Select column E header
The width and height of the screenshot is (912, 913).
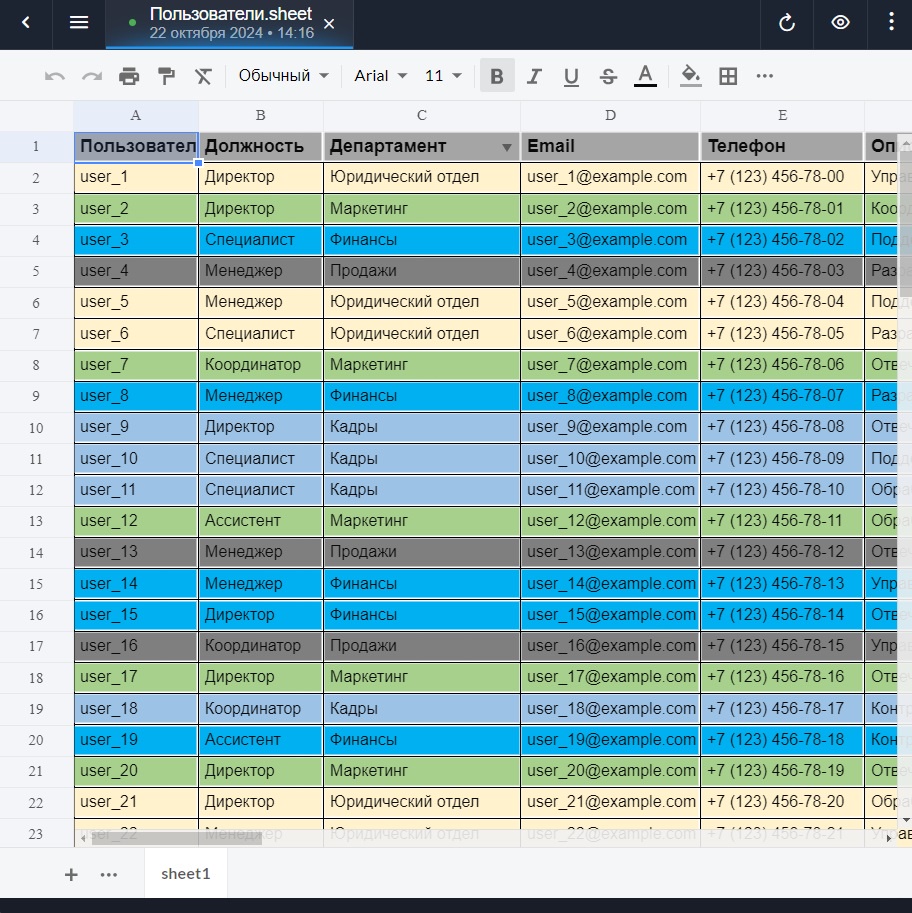click(x=782, y=115)
